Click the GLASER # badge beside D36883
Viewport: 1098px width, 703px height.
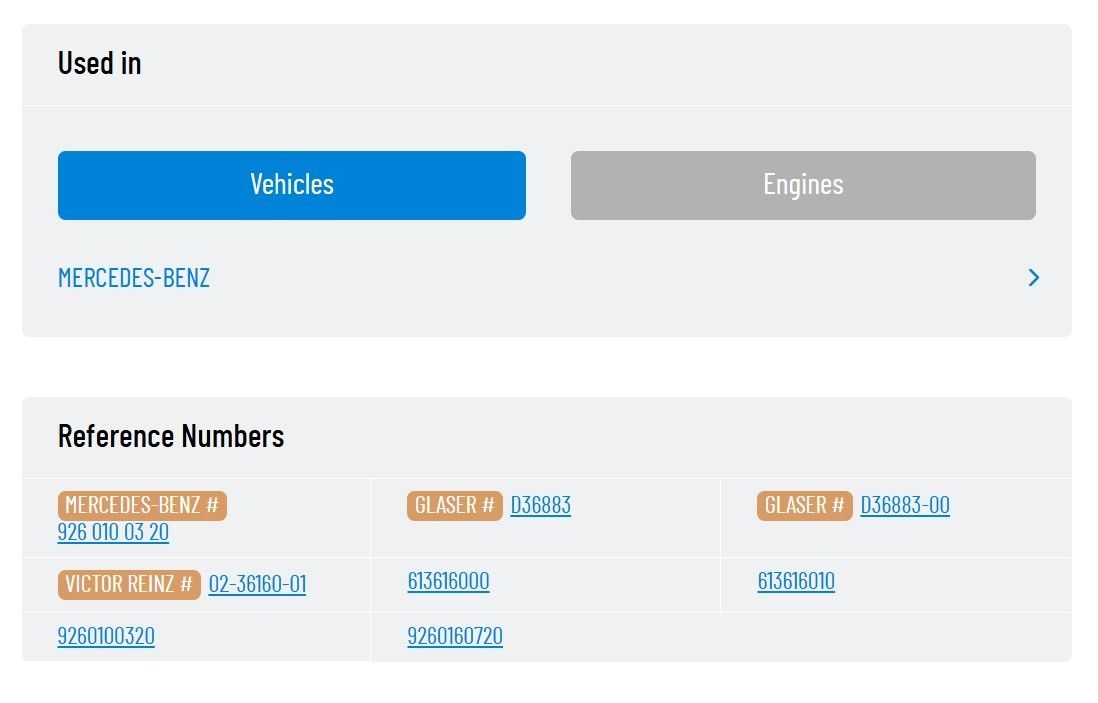(x=454, y=505)
